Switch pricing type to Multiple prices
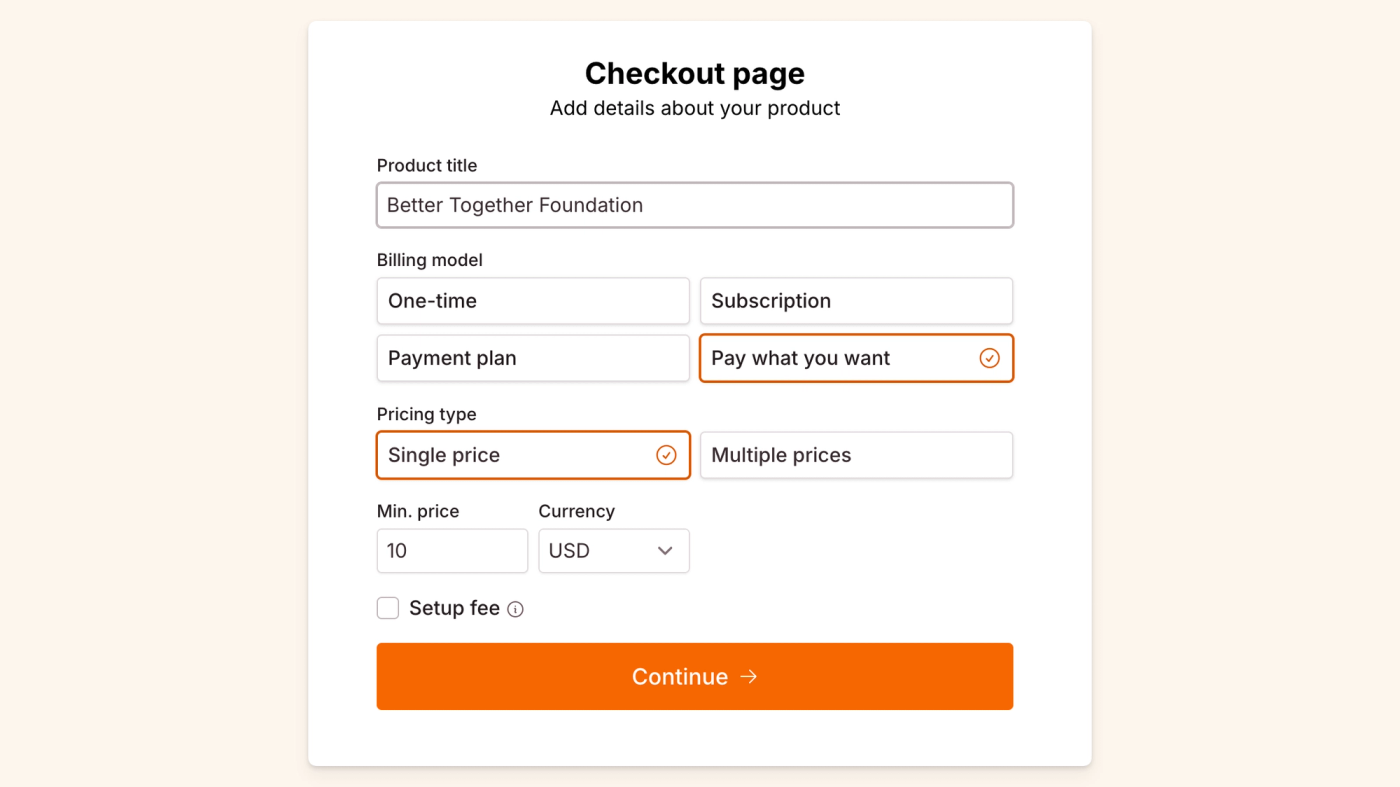The width and height of the screenshot is (1400, 787). point(855,455)
